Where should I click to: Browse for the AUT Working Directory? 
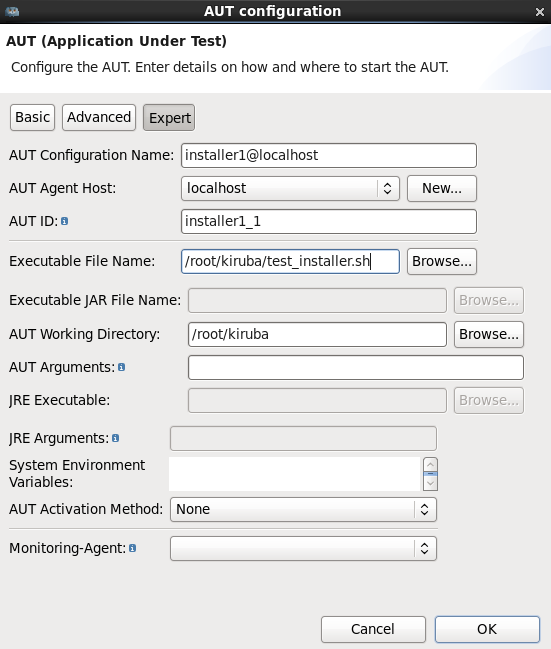[489, 334]
